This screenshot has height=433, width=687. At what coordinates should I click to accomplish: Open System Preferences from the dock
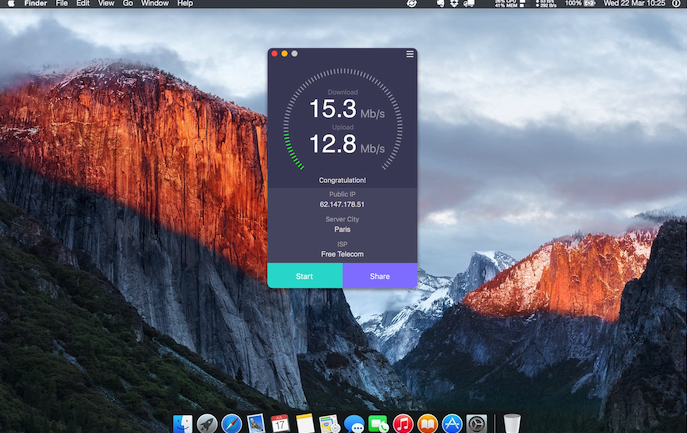[477, 423]
